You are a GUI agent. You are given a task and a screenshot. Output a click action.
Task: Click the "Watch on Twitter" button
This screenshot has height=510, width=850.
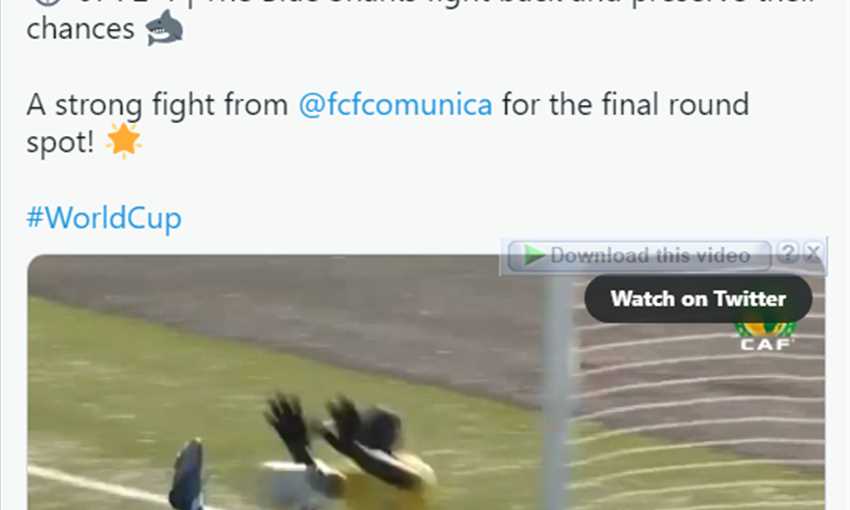point(698,299)
